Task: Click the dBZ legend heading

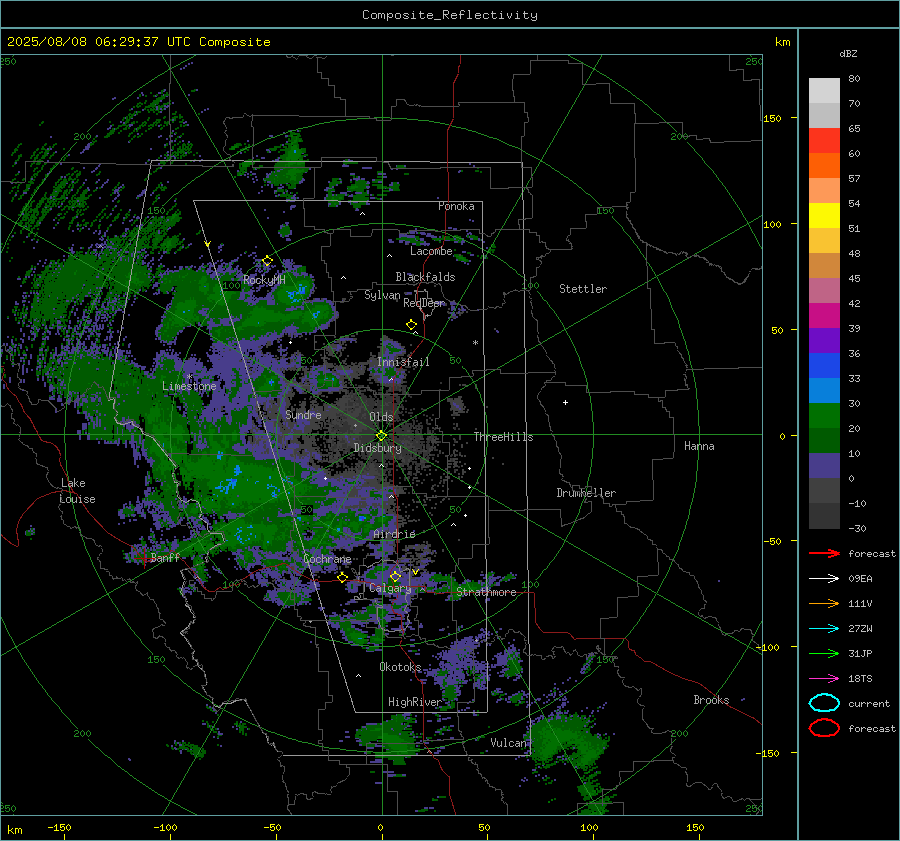Action: pos(848,53)
